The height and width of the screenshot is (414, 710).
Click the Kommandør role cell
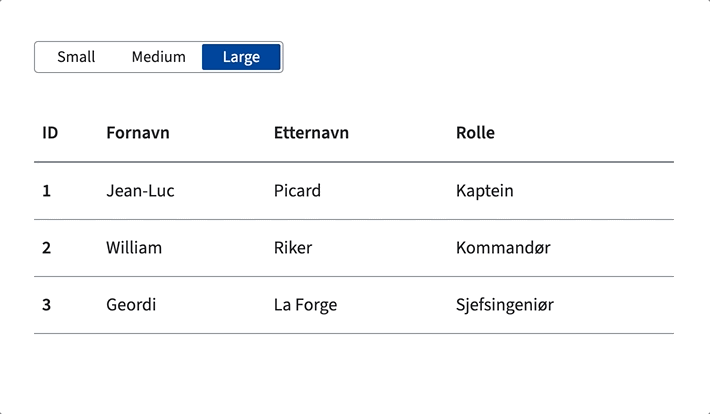point(503,247)
